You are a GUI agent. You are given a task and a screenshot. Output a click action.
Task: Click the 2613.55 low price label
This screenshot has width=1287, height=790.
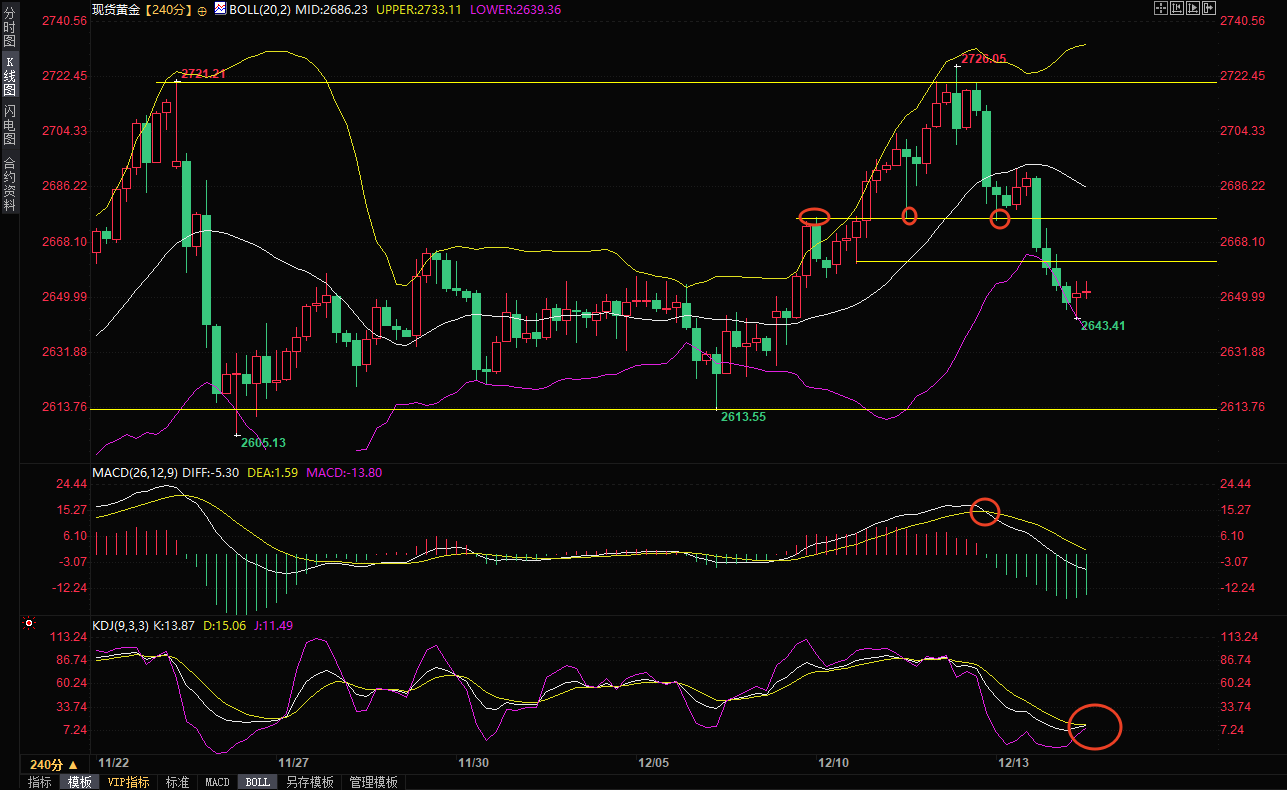point(743,416)
